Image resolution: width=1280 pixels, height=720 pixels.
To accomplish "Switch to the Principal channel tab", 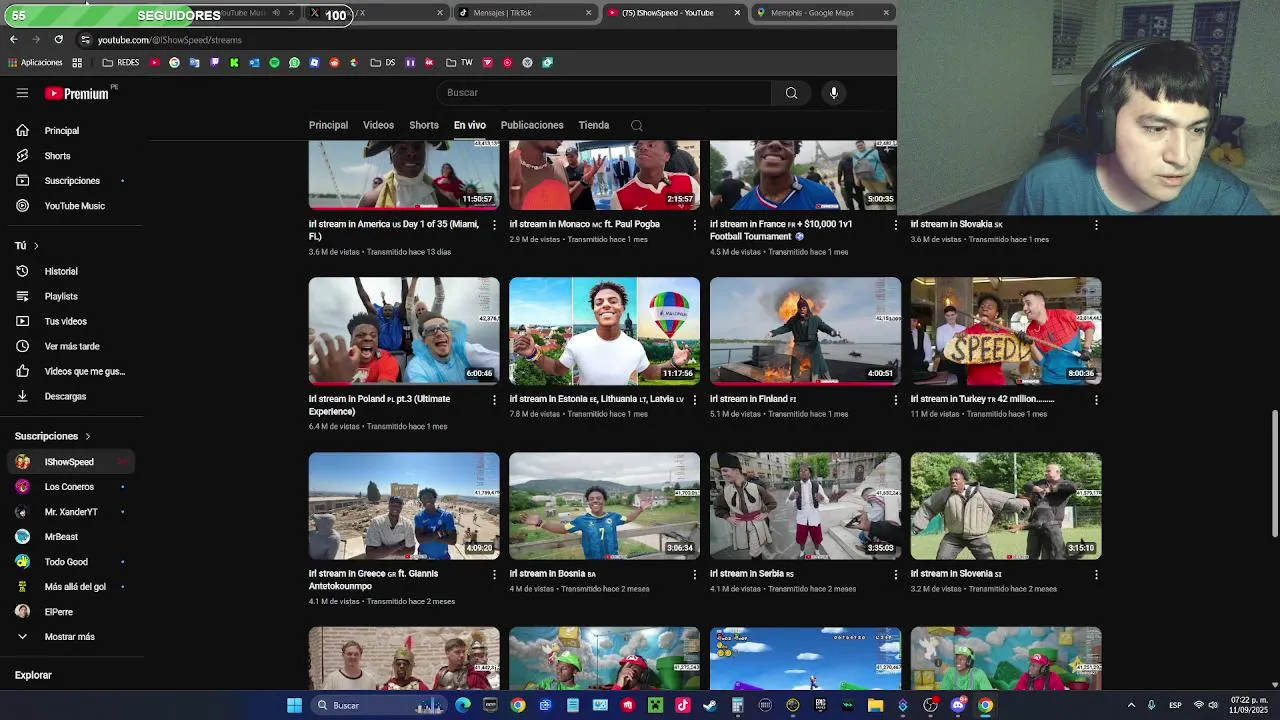I will [328, 126].
